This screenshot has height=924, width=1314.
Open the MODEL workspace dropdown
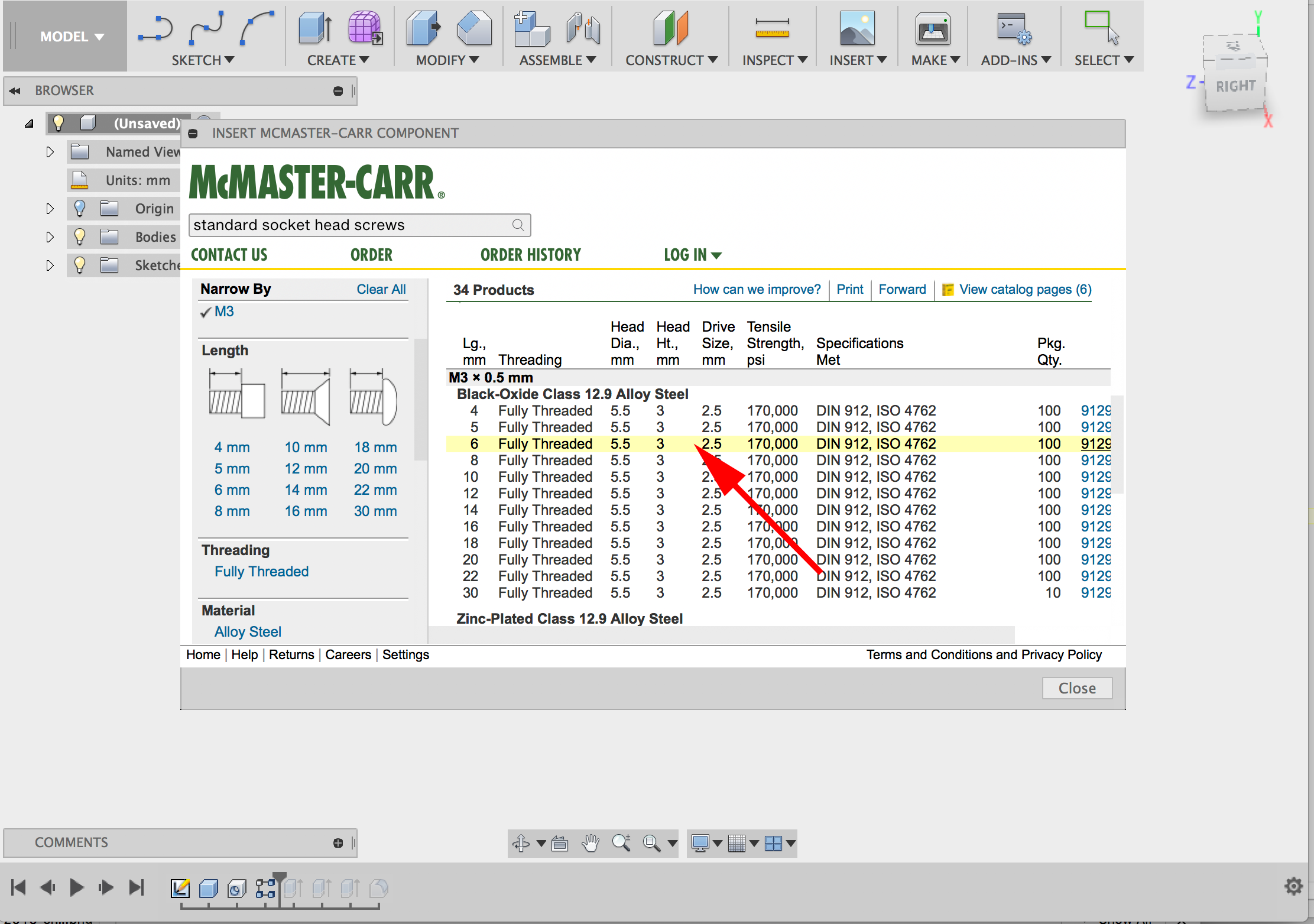pos(72,37)
